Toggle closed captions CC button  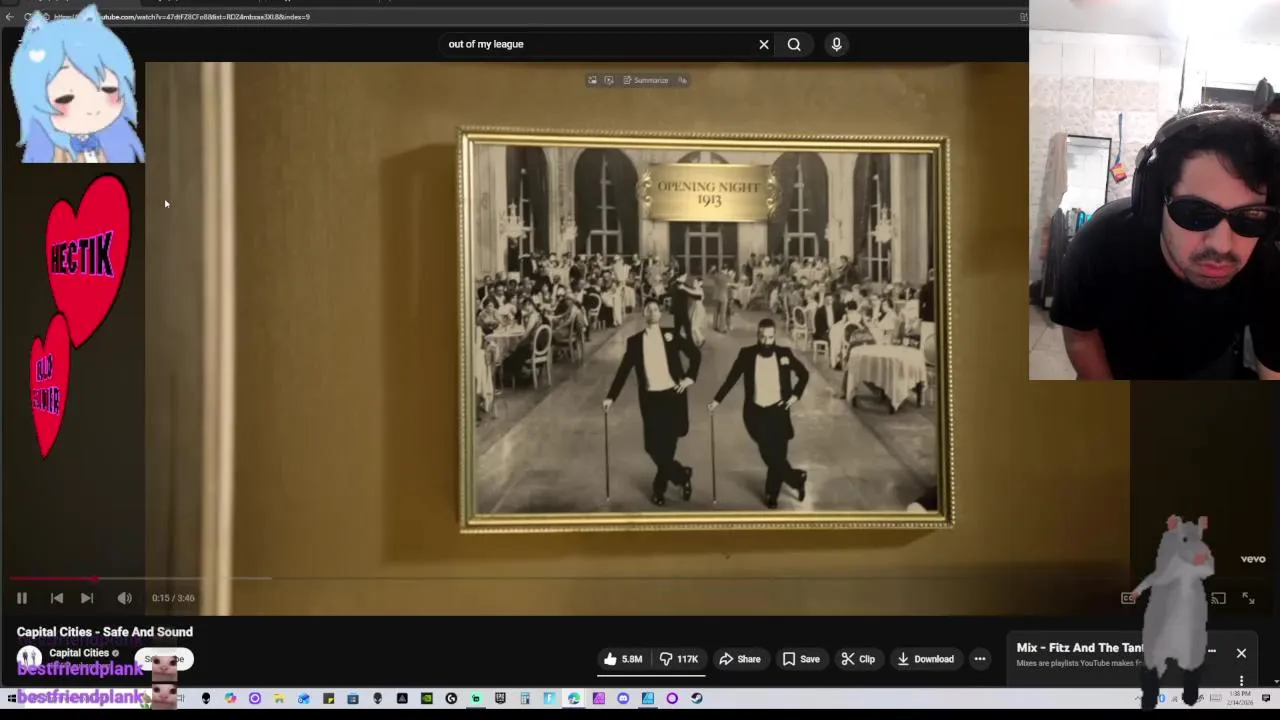(1128, 598)
